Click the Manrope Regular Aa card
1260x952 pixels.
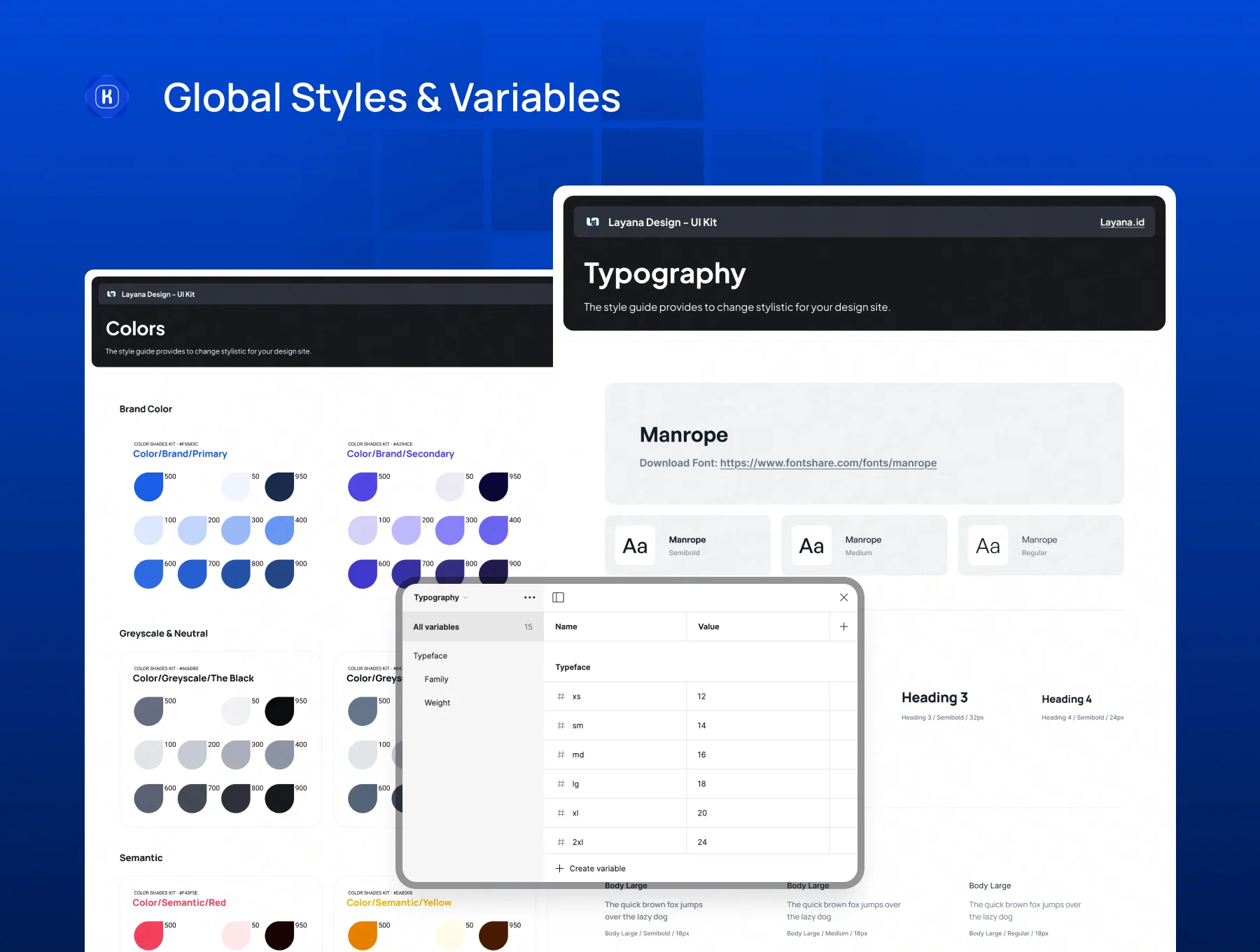tap(1040, 545)
